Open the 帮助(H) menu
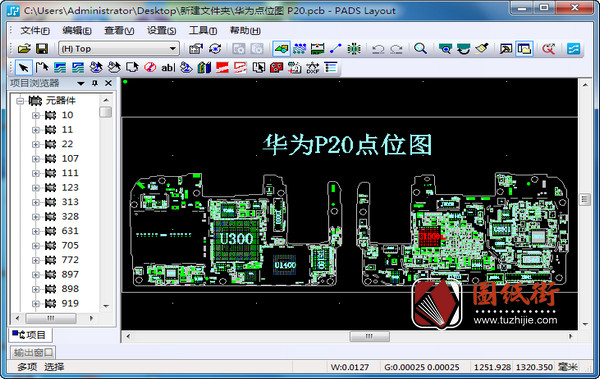 tap(245, 30)
